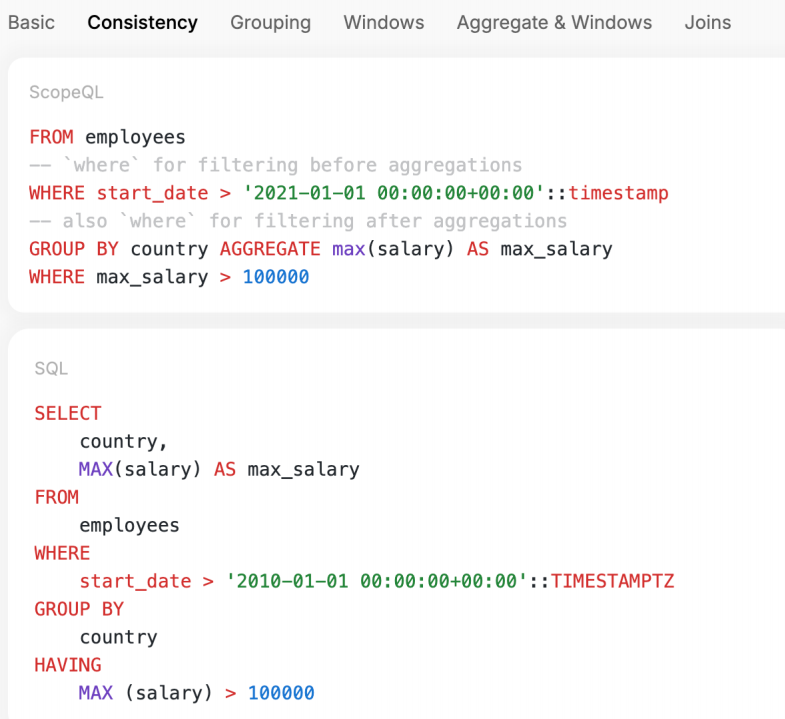Click the SQL panel label

tap(51, 369)
